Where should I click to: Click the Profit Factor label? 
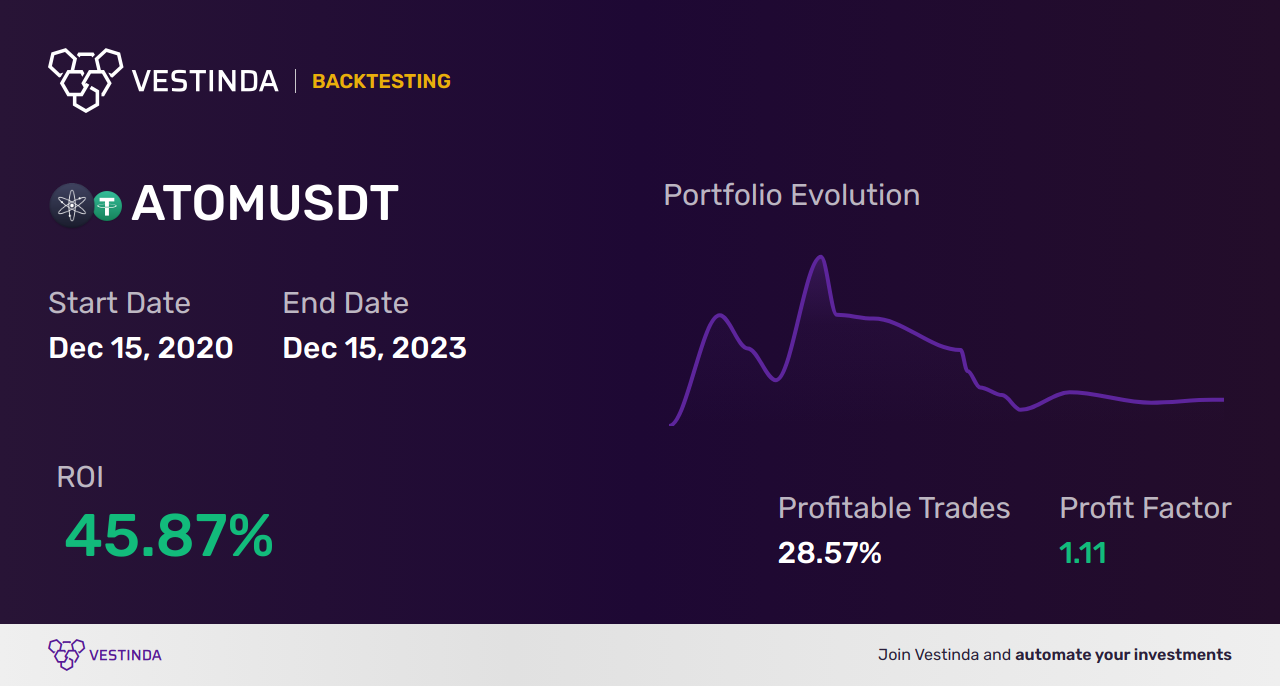click(x=1145, y=508)
